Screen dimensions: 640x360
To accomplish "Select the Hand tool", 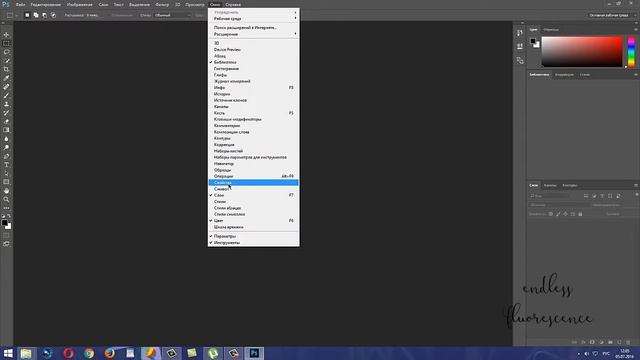I will pos(6,191).
